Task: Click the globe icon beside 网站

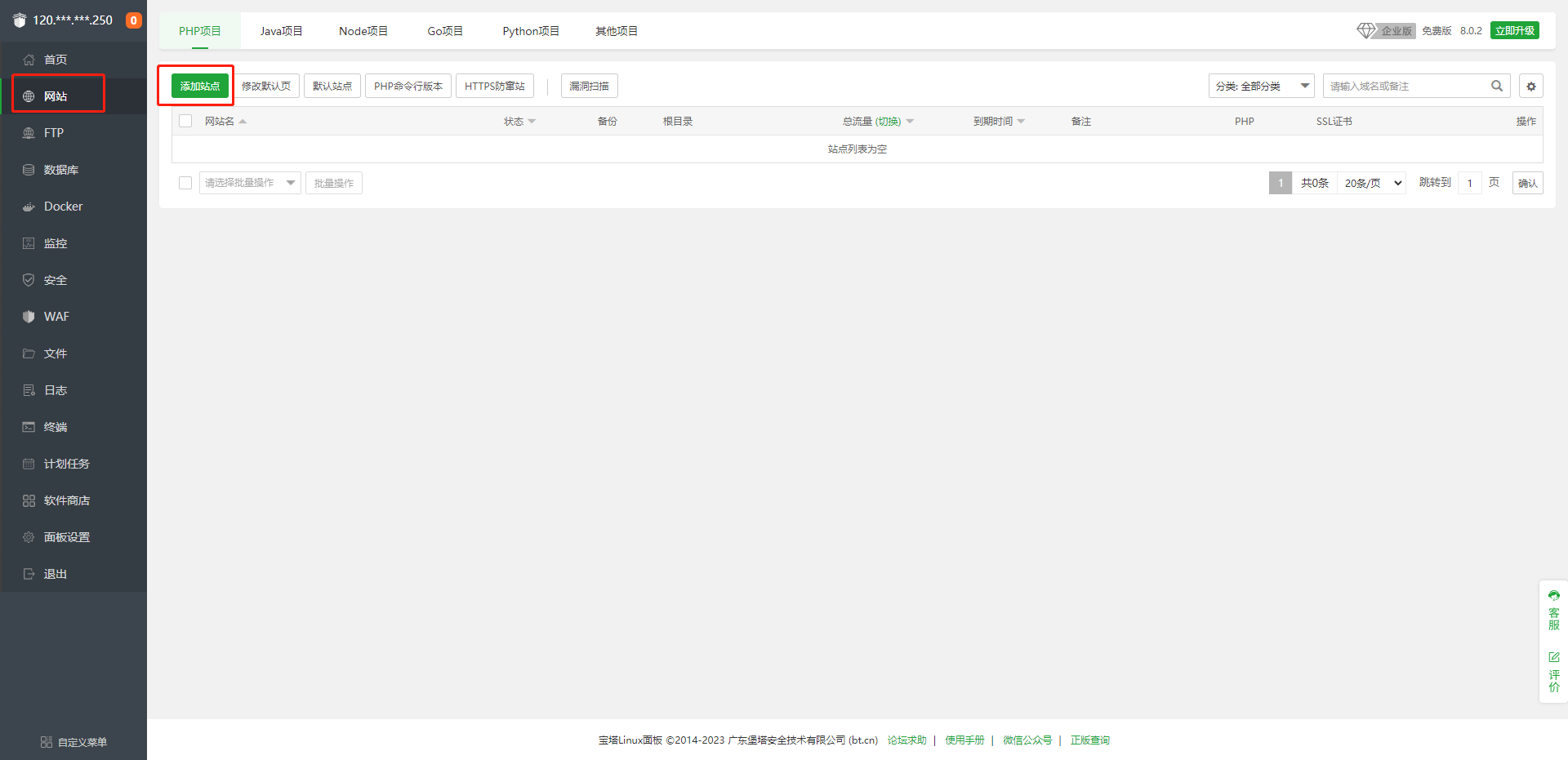Action: point(29,96)
